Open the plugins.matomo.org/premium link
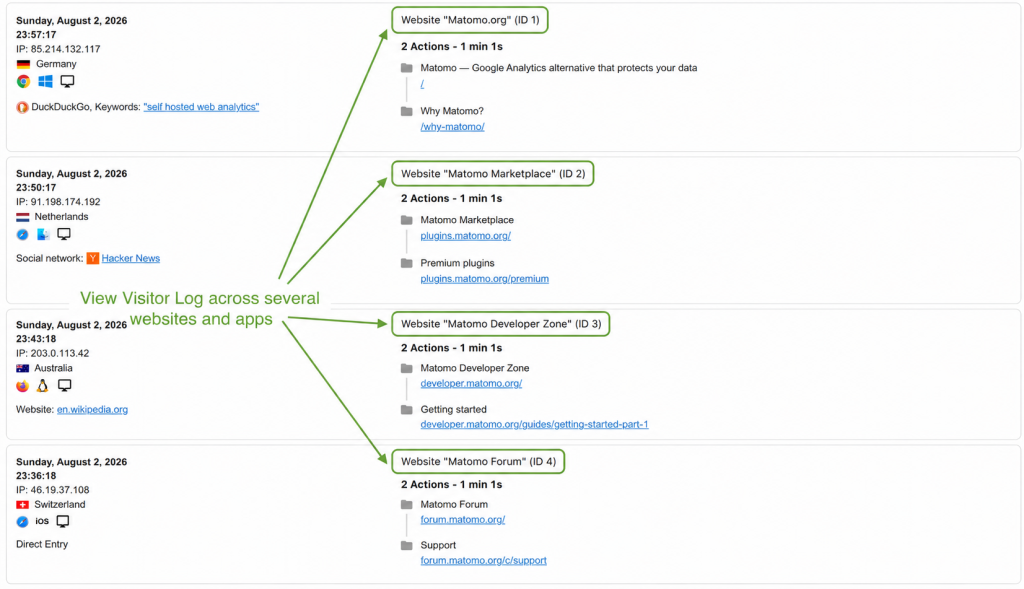1024x589 pixels. [485, 279]
